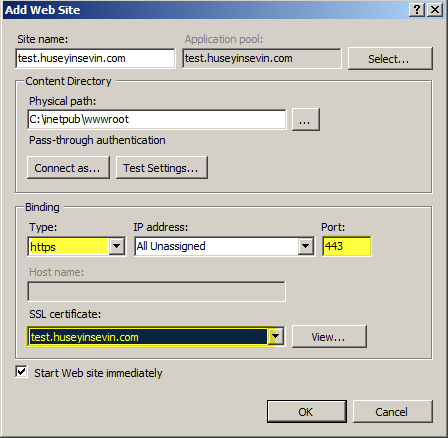Click into the Physical path field

click(x=157, y=119)
